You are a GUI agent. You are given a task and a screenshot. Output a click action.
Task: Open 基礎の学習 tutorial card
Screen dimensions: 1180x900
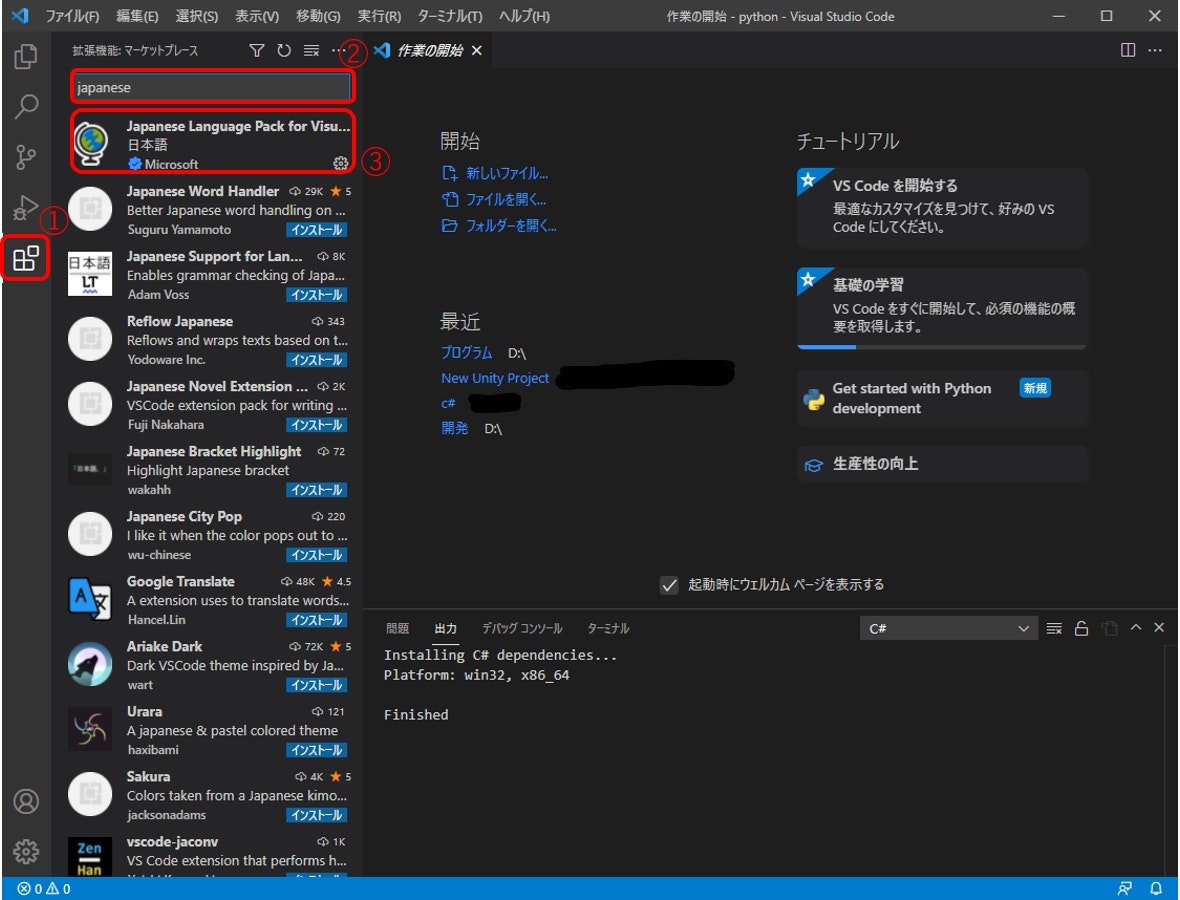943,309
